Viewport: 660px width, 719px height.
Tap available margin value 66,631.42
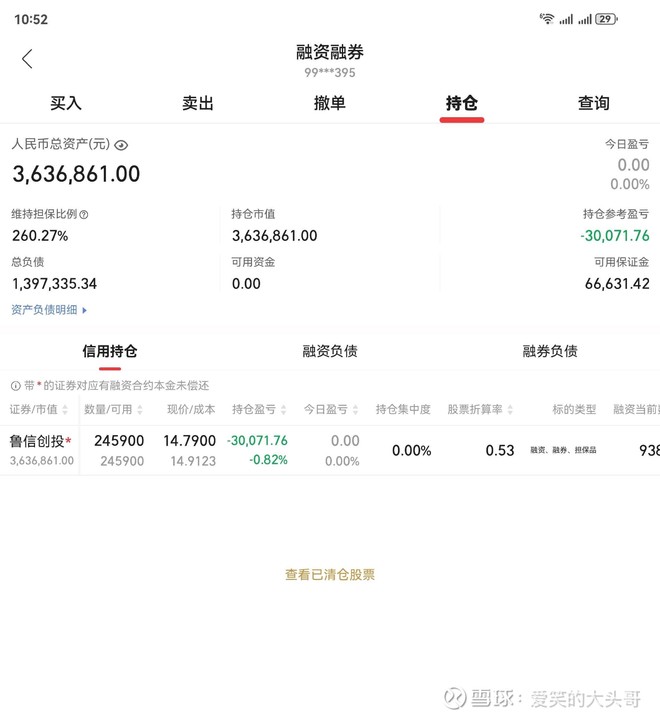click(x=617, y=284)
